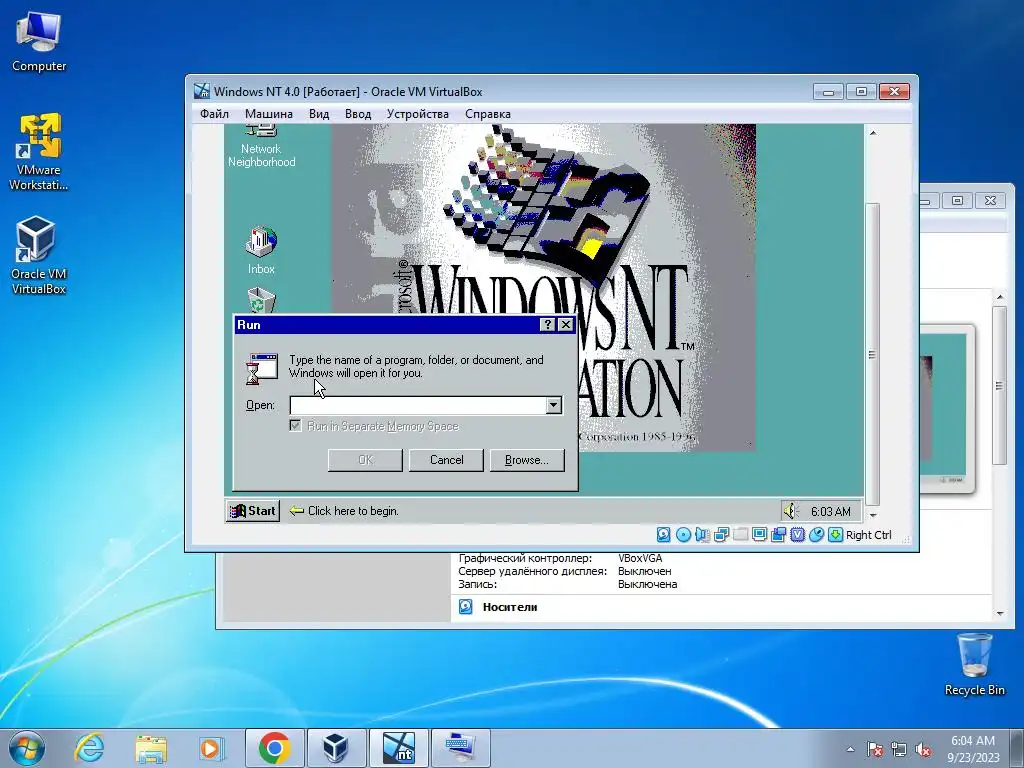Open Internet Explorer from the taskbar
Screen dimensions: 1024x768
pos(89,748)
